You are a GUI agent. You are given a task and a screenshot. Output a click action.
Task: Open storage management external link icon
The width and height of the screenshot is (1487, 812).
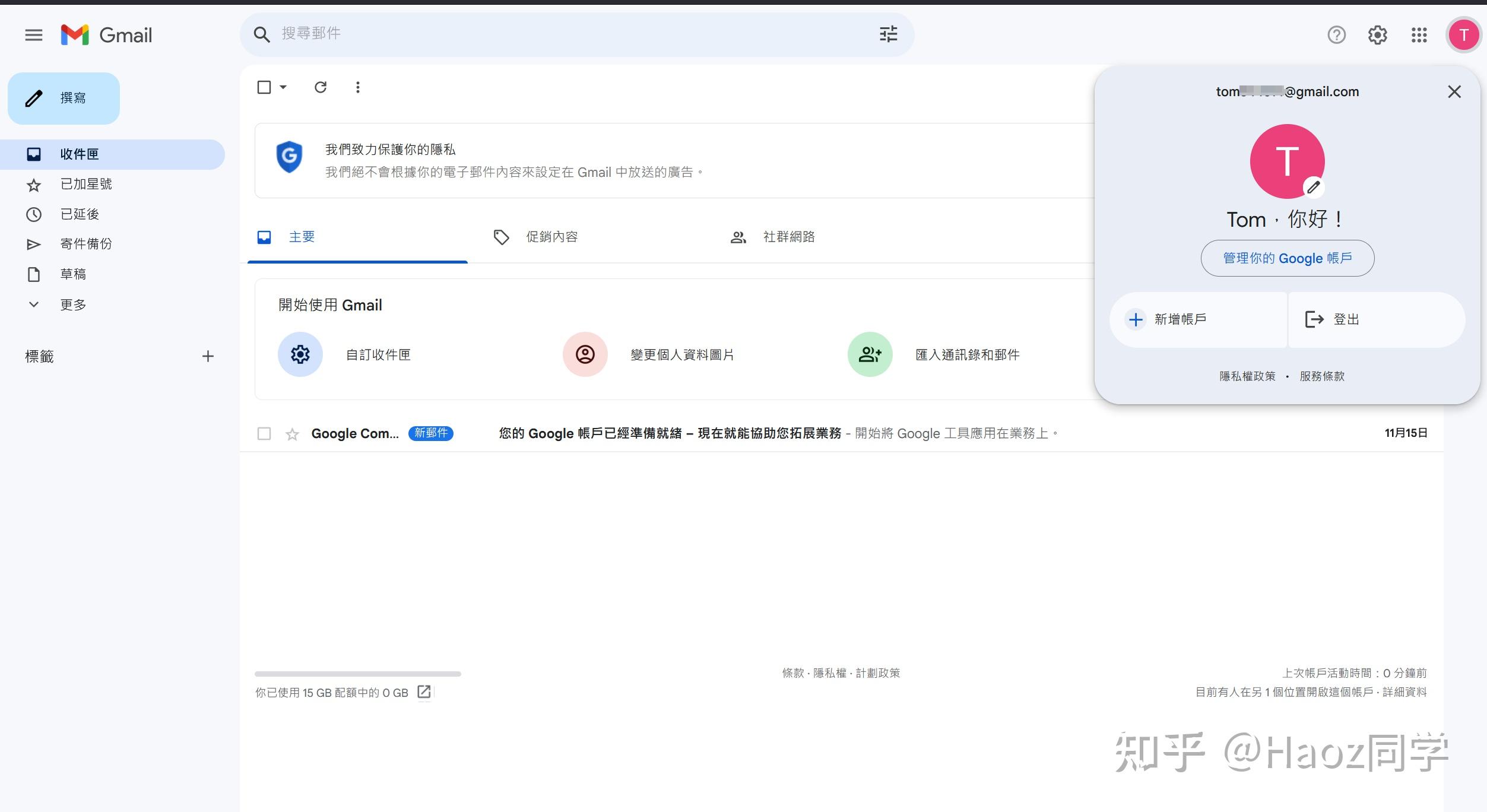pyautogui.click(x=424, y=692)
